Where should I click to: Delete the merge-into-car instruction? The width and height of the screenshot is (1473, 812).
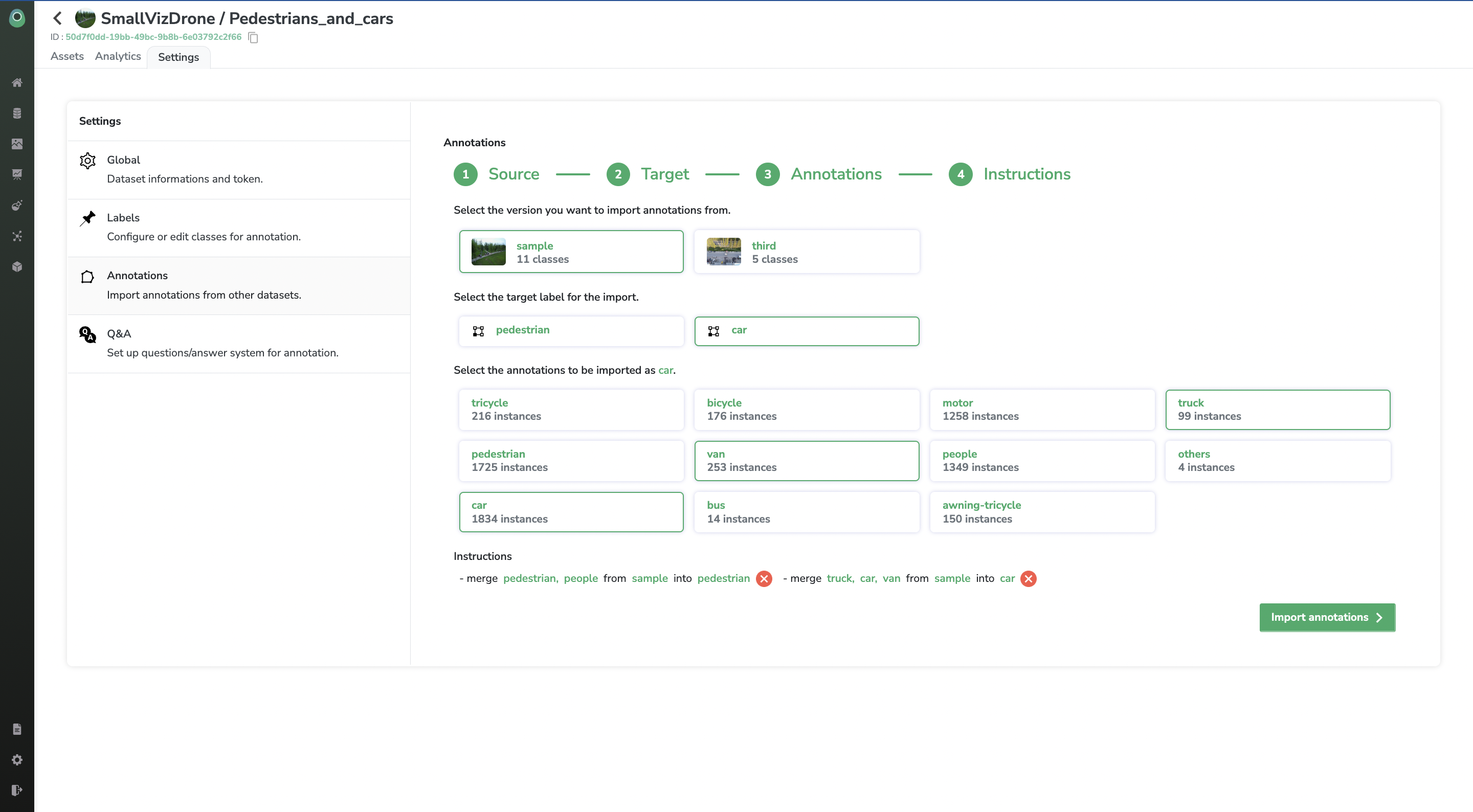[x=1028, y=579]
